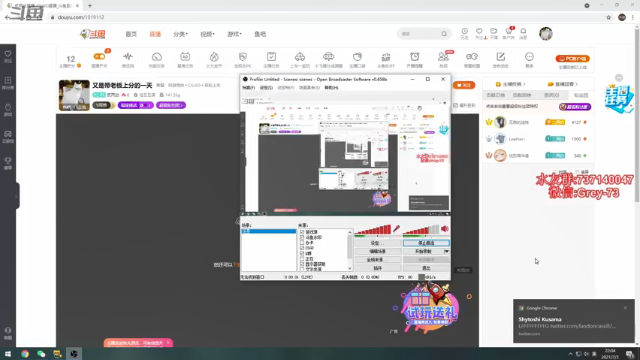Toggle the CSGO source checkbox in OBS
Screen dimensions: 640x360
tap(302, 248)
